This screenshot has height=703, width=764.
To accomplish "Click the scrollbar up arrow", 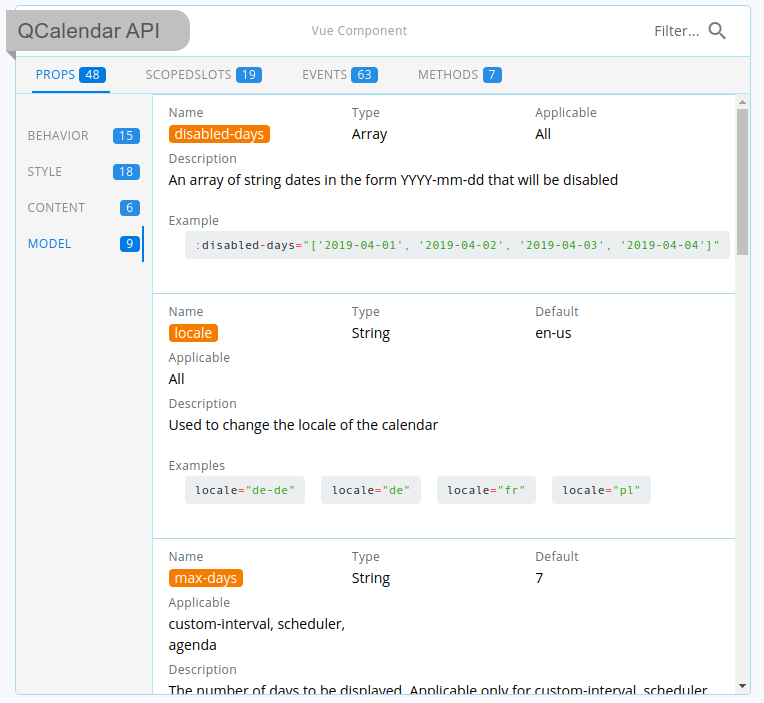I will click(742, 102).
